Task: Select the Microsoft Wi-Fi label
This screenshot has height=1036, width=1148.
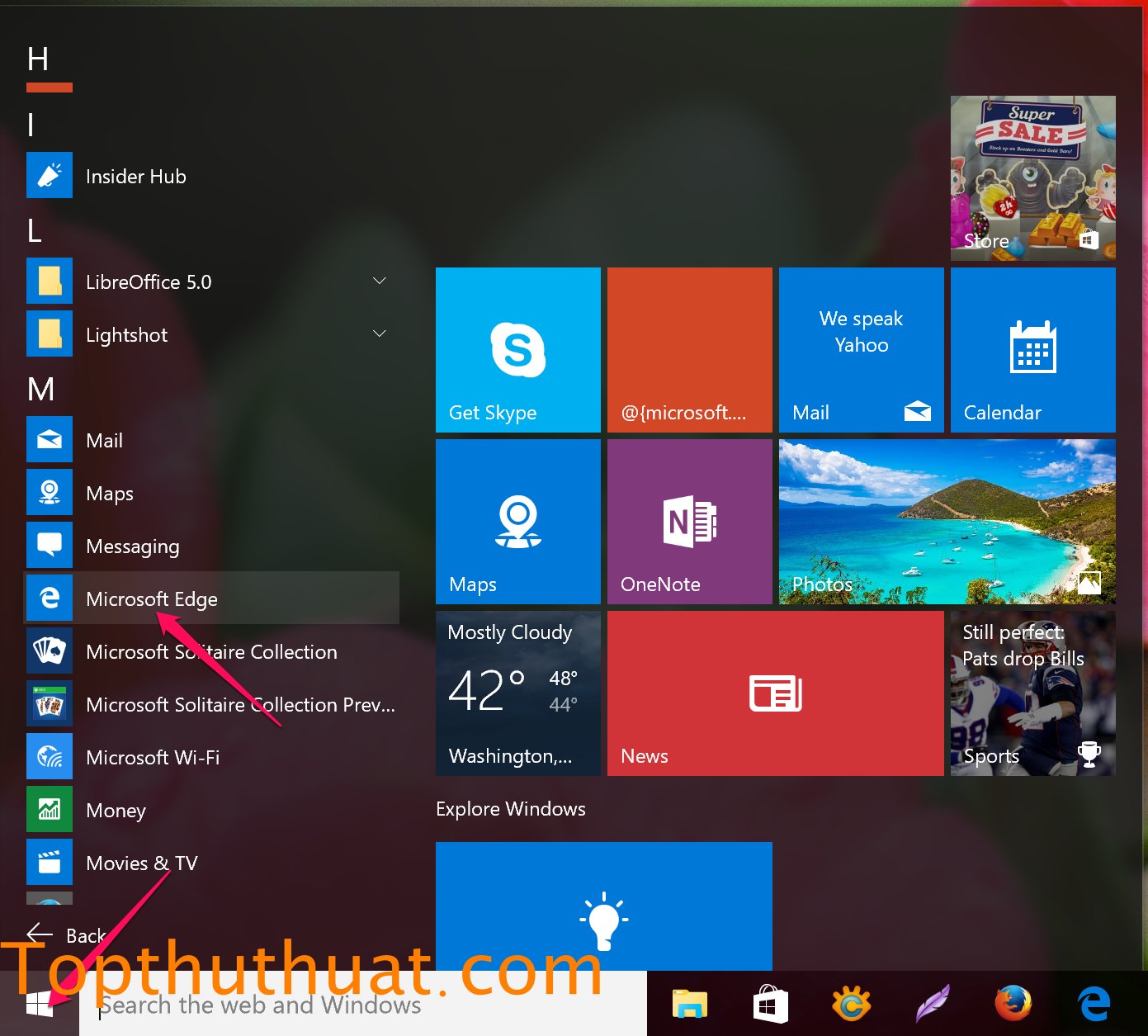Action: click(x=153, y=757)
